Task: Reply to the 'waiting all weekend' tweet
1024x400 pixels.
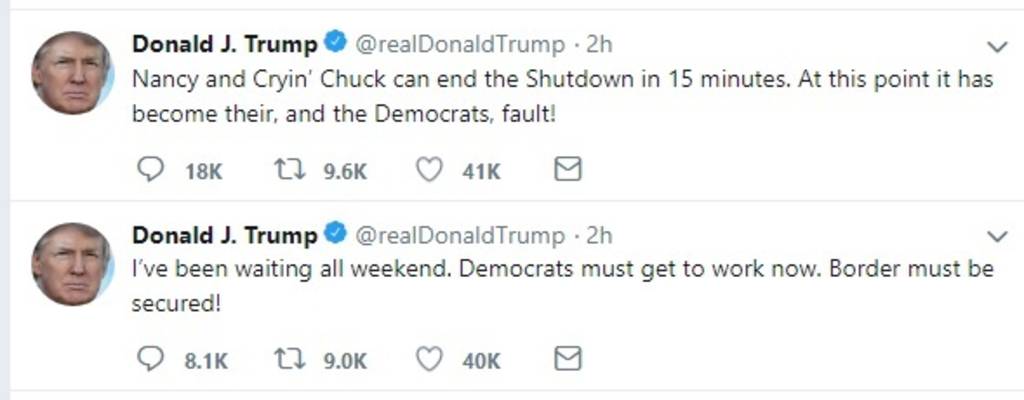Action: pos(148,360)
